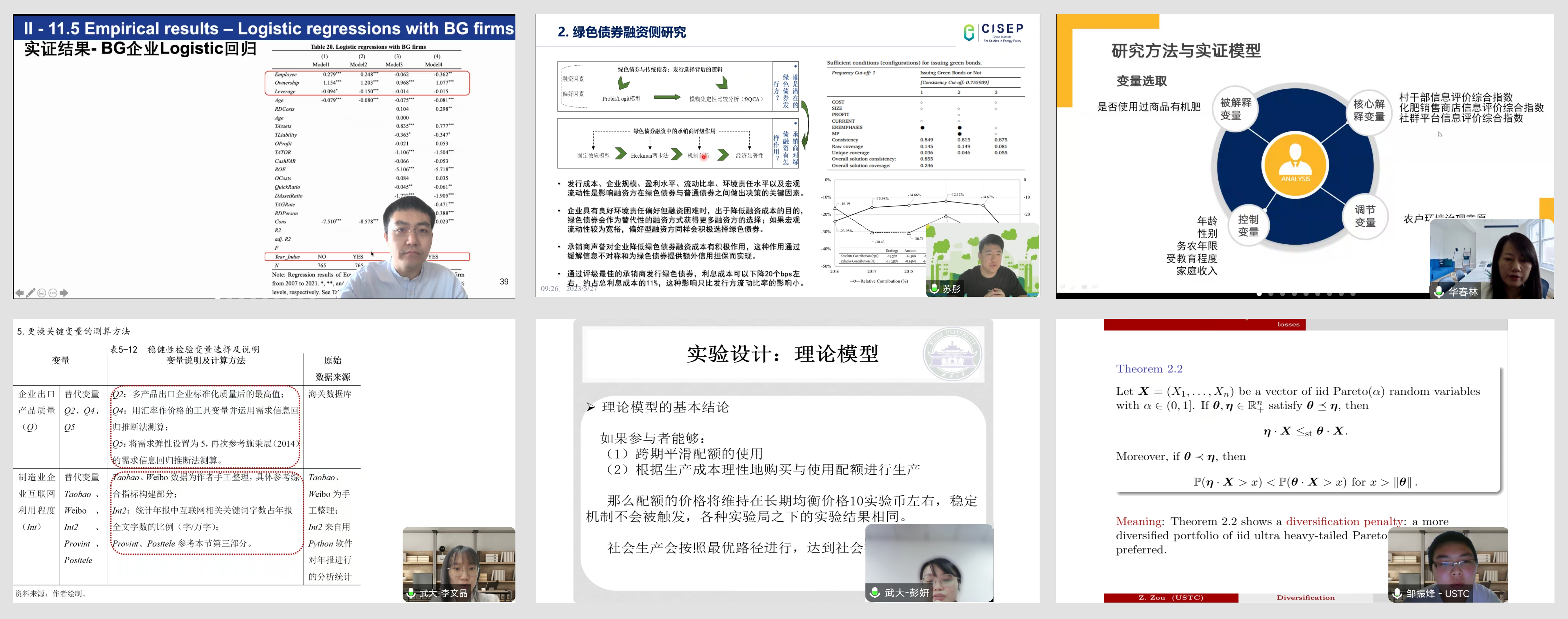This screenshot has height=619, width=1568.
Task: Click the next slide arrow in BG firms slide
Action: coord(64,293)
